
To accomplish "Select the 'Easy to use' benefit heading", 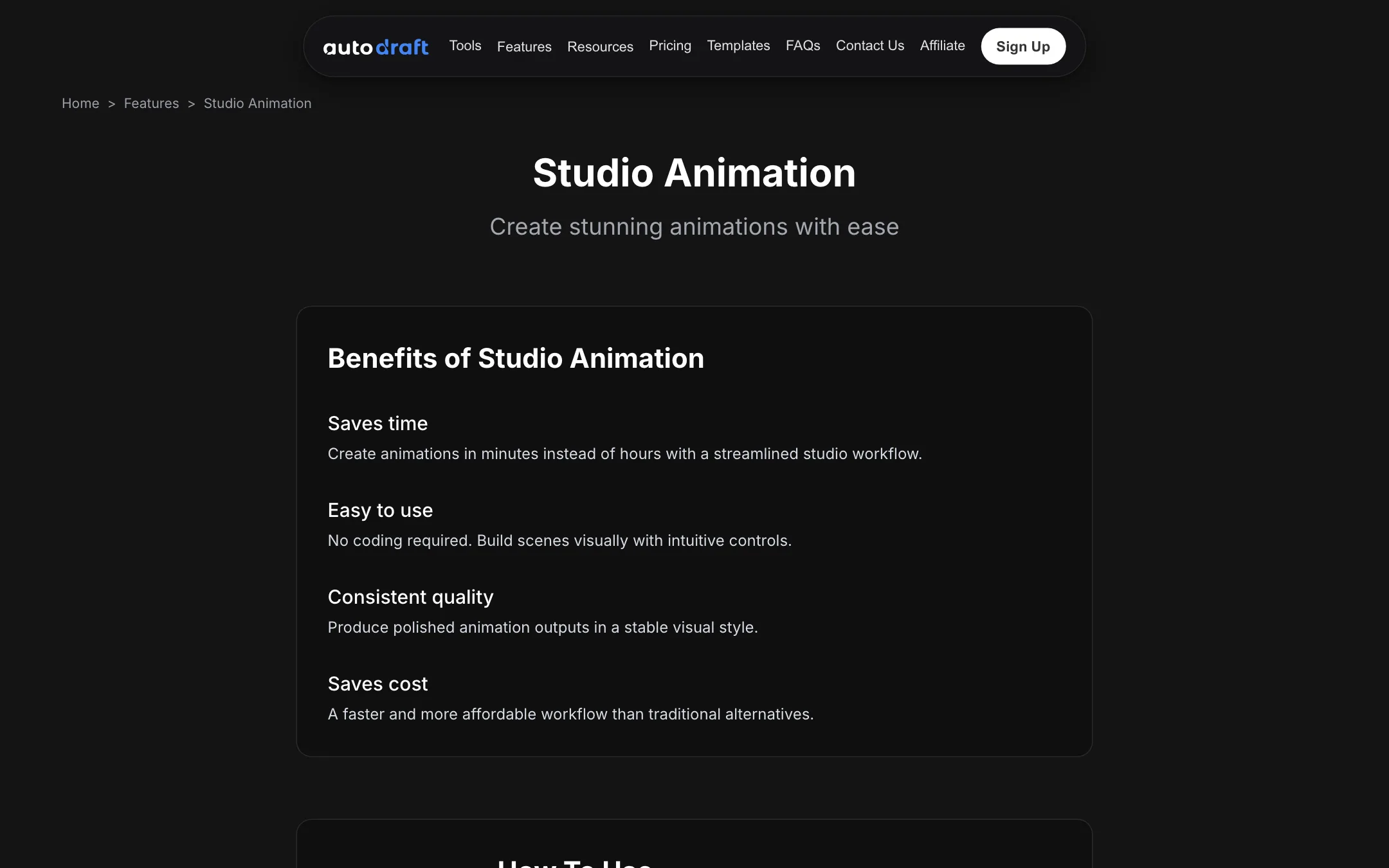I will coord(380,511).
